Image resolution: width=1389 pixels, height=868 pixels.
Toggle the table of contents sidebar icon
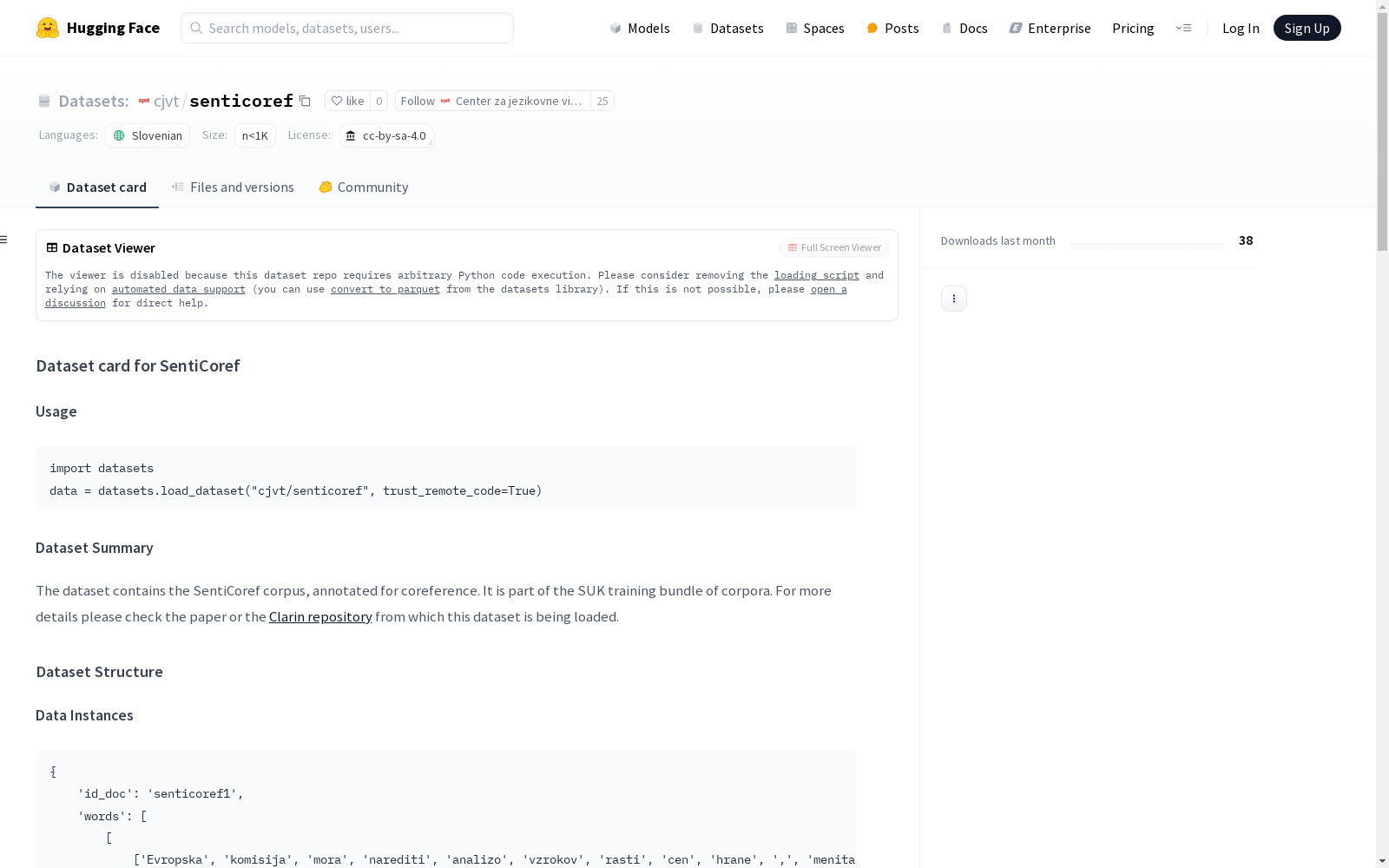click(x=4, y=240)
